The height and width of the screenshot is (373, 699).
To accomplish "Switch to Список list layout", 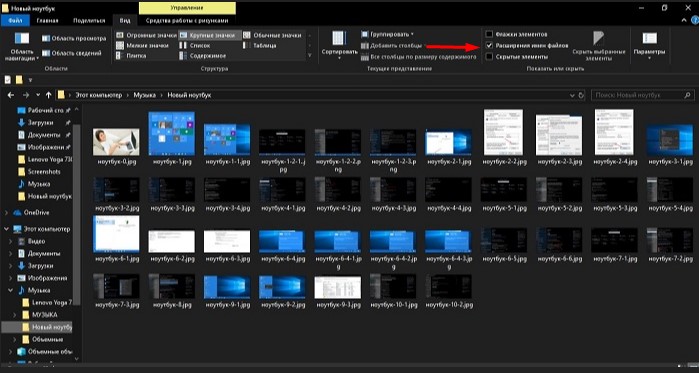I will pyautogui.click(x=195, y=45).
